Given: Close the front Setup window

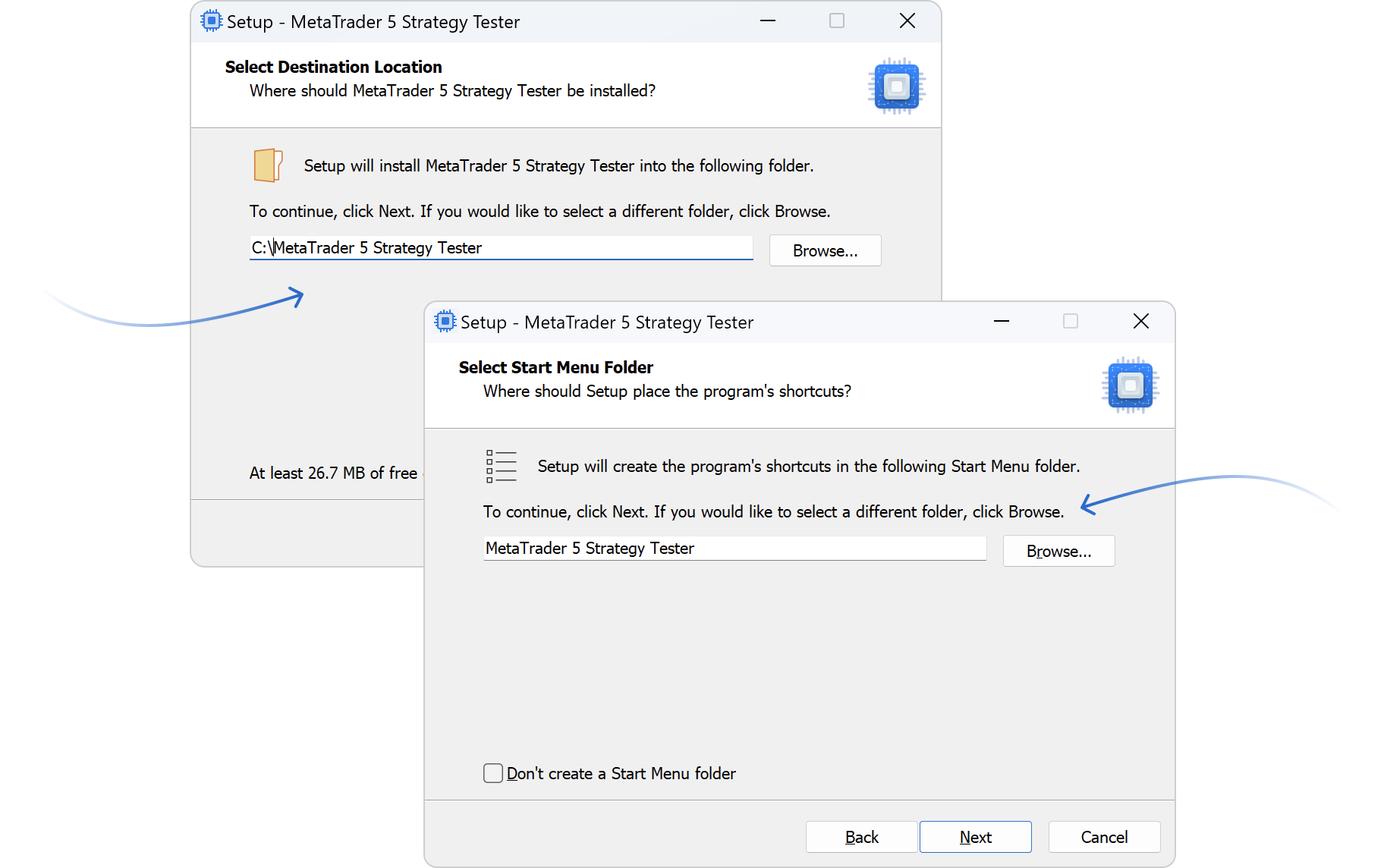Looking at the screenshot, I should coord(1140,321).
